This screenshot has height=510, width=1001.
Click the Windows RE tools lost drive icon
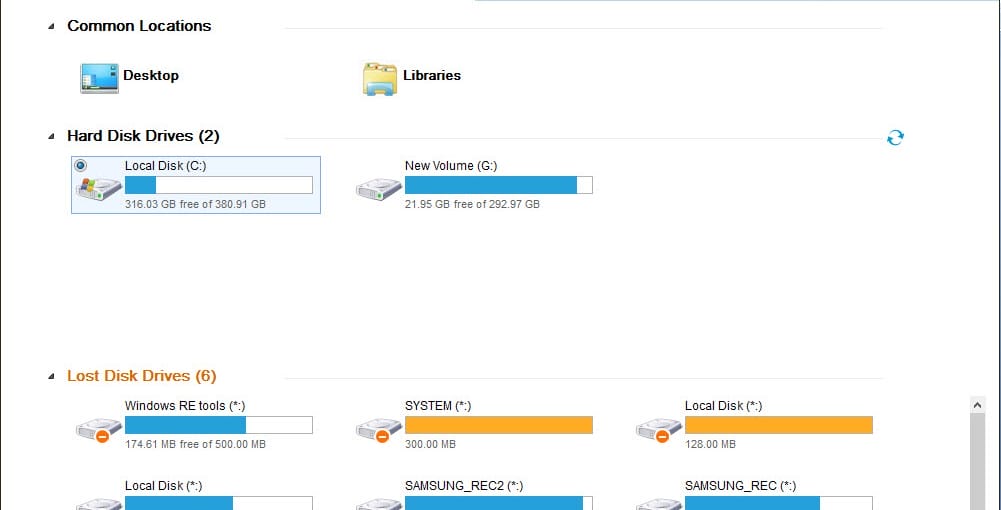[98, 429]
